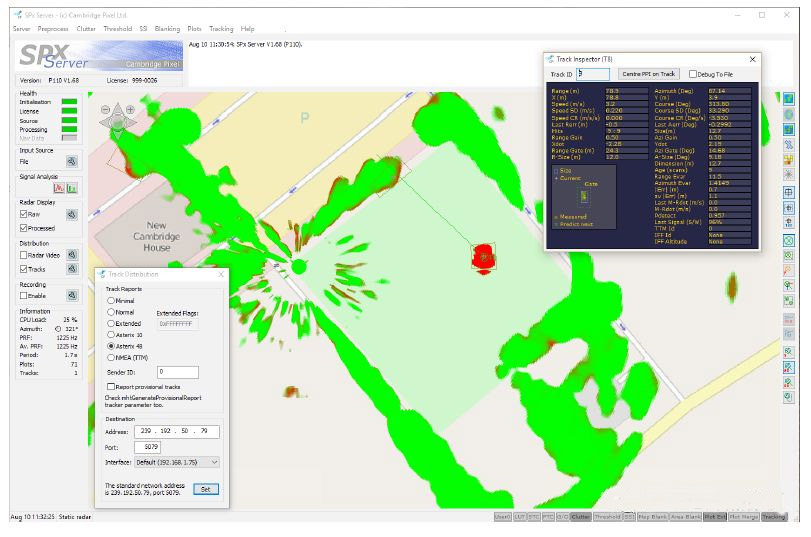This screenshot has height=537, width=811.
Task: Click the green Signal Analysis histogram icon
Action: click(x=73, y=188)
